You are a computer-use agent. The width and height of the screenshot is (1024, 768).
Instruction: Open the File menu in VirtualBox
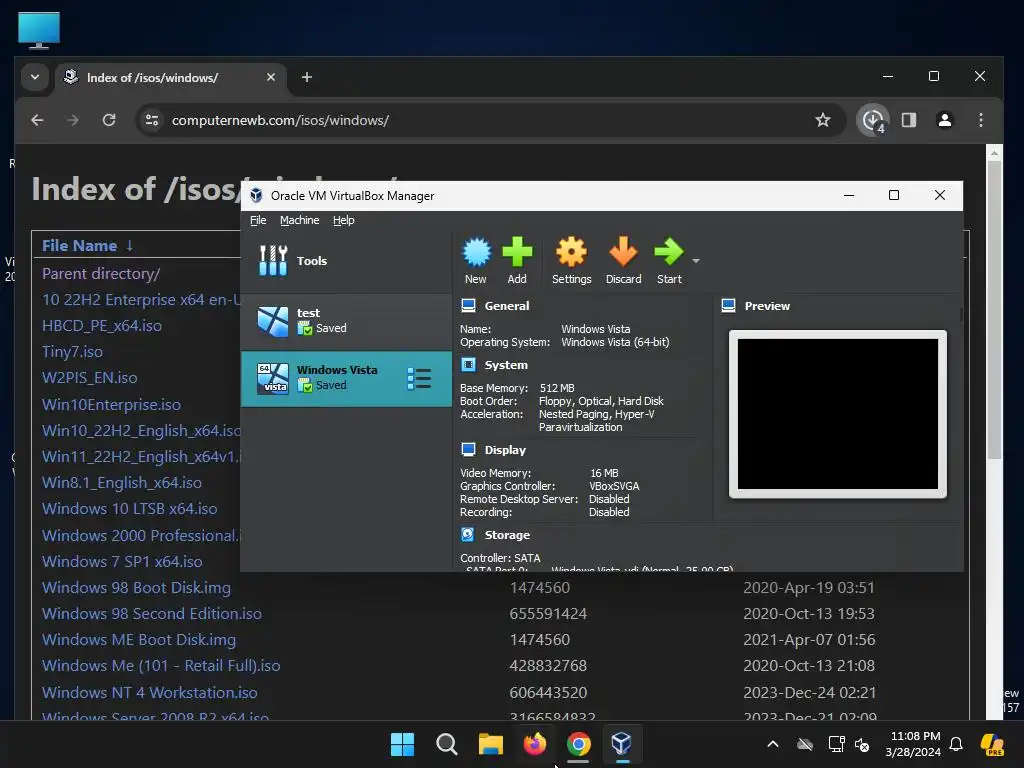point(258,220)
